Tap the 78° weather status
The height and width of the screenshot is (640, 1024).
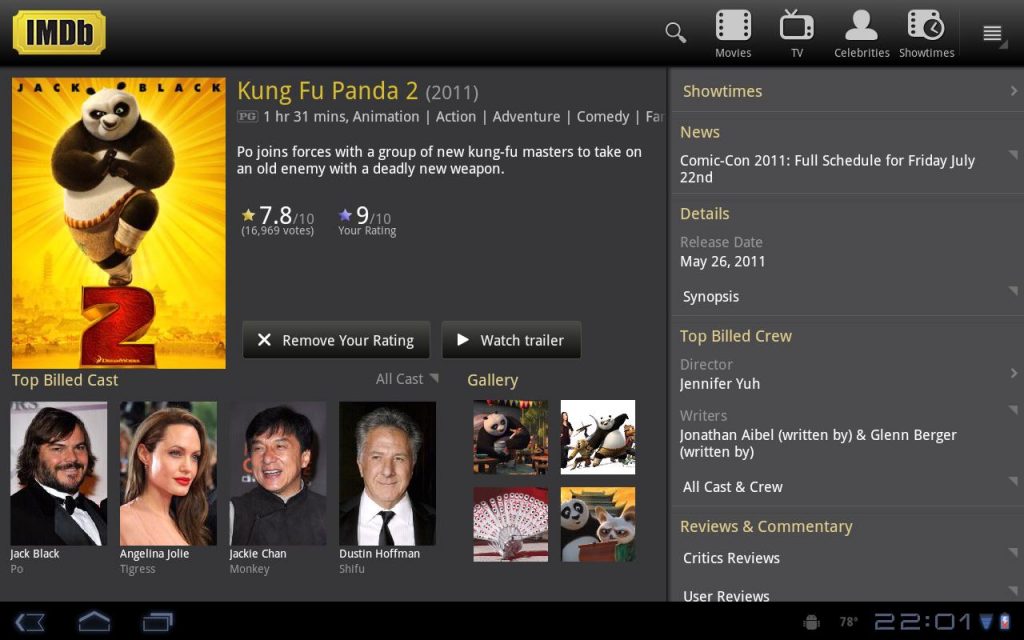(848, 622)
